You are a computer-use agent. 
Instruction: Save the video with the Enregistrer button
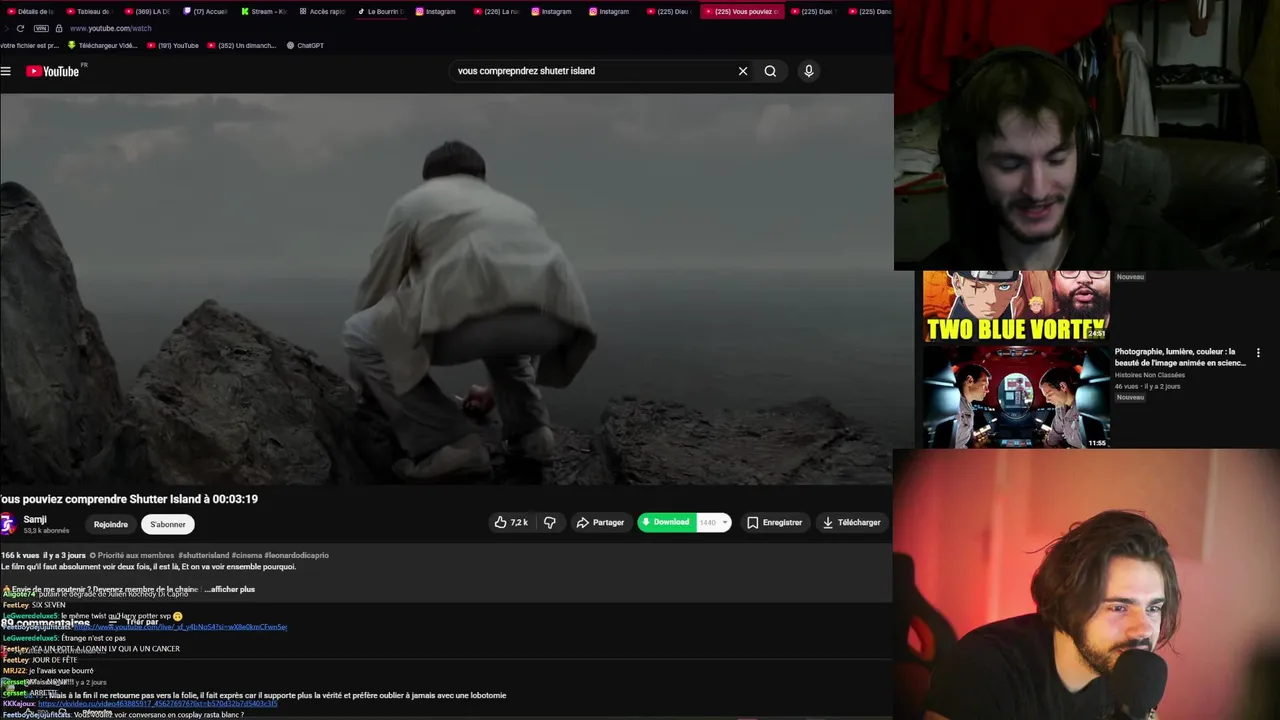[774, 522]
